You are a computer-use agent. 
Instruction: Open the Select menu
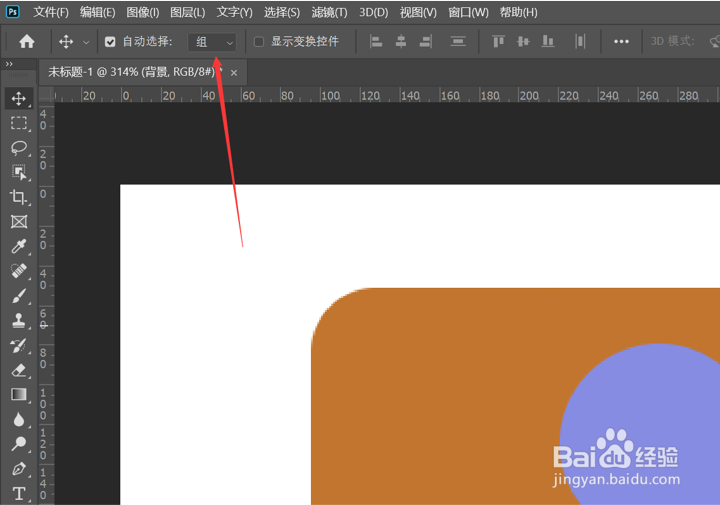click(281, 12)
